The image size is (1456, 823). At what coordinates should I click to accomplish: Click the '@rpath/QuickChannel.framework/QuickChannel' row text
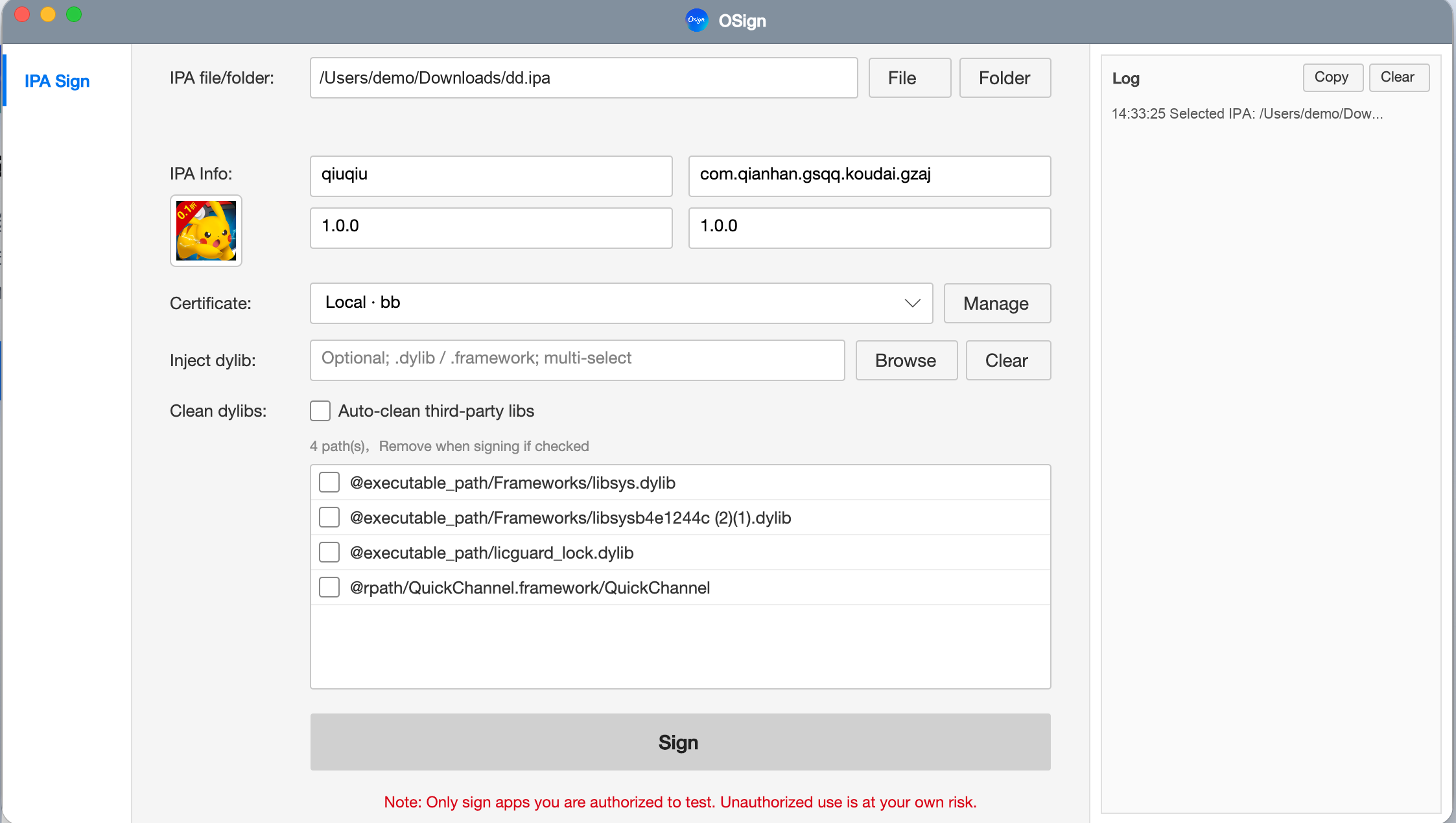pos(530,588)
